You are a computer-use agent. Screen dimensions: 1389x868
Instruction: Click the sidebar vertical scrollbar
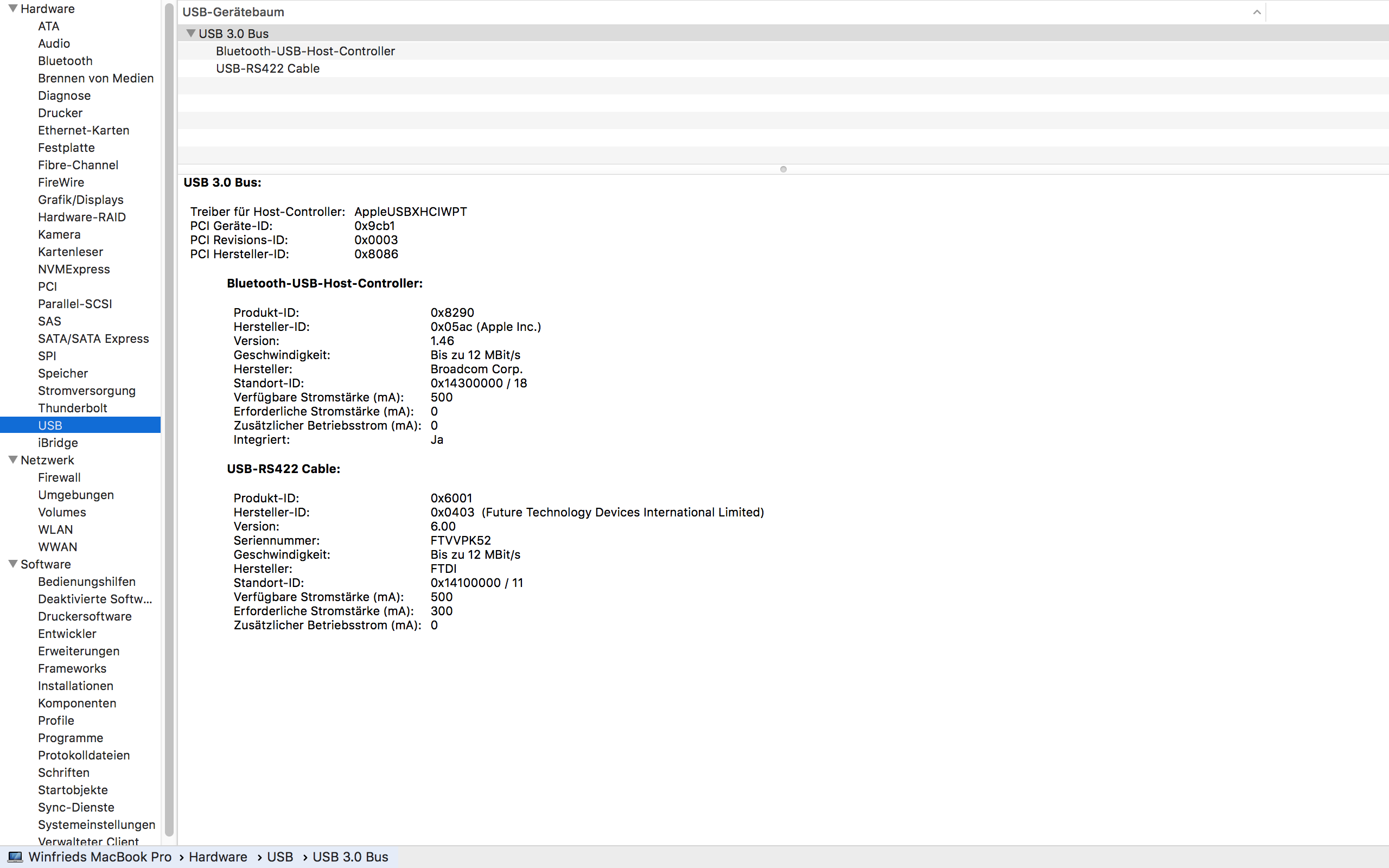pyautogui.click(x=169, y=419)
